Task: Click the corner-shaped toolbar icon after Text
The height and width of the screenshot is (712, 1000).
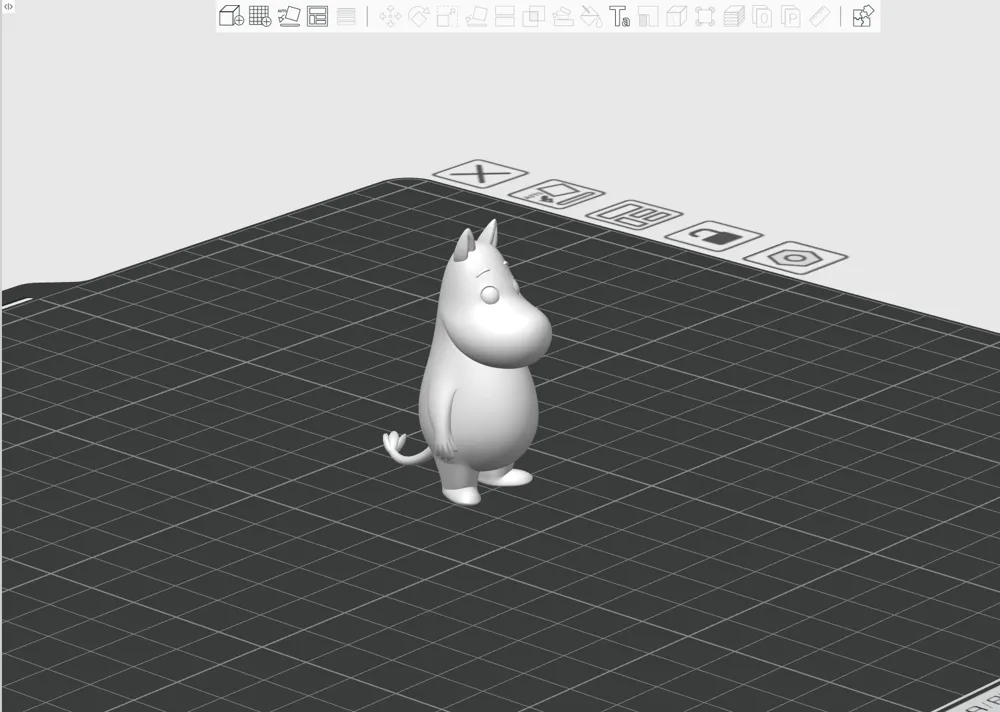Action: (648, 16)
